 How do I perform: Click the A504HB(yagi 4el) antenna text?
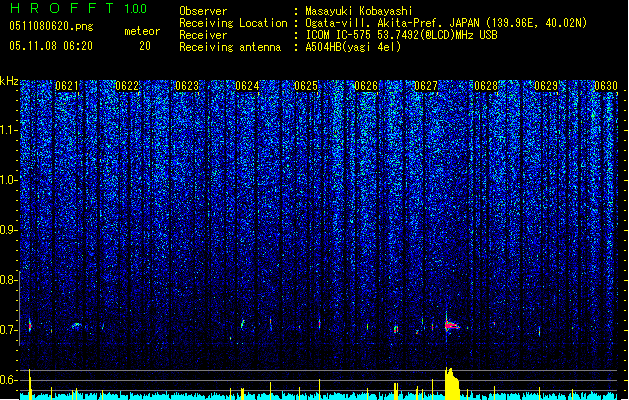353,47
